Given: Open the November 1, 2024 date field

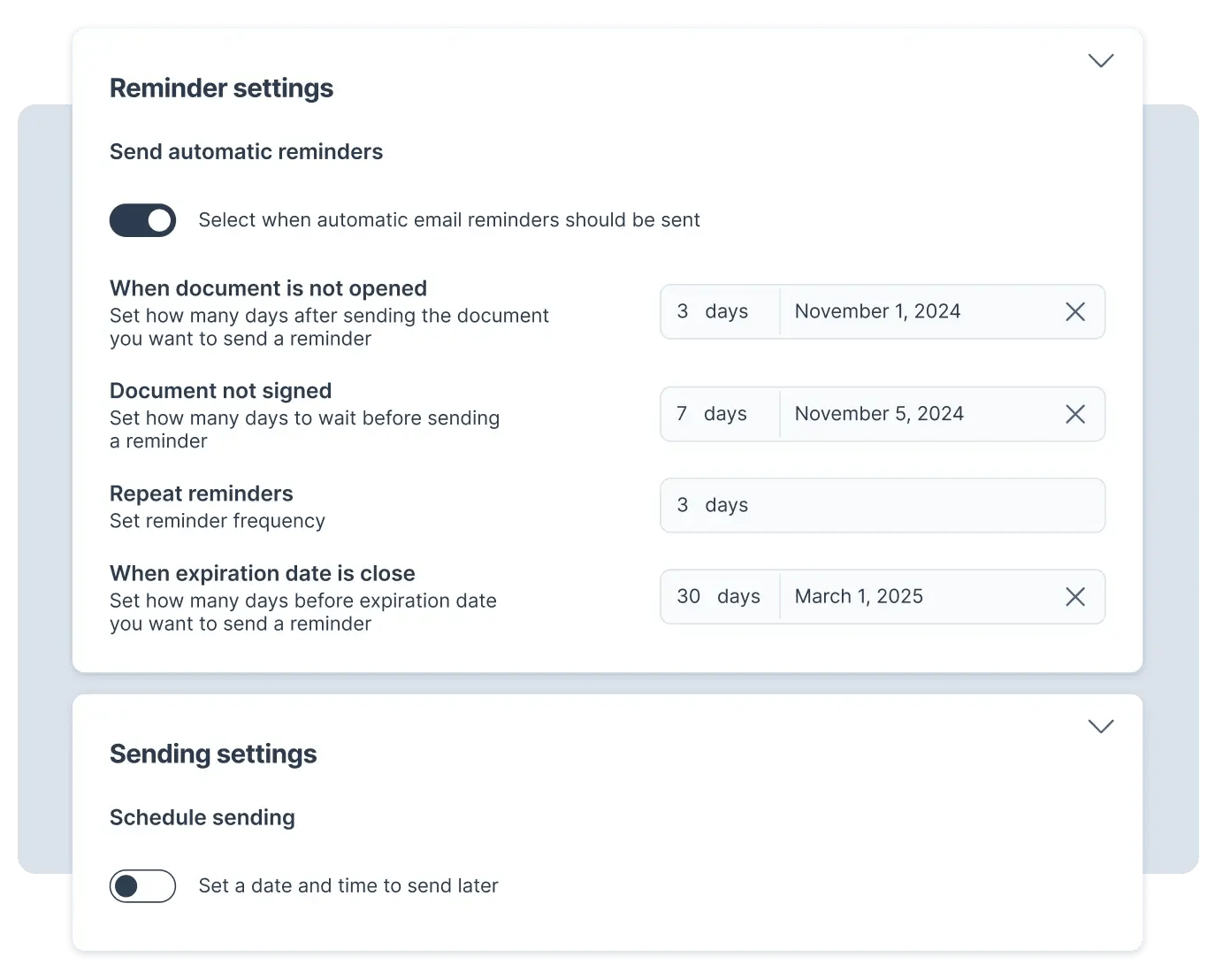Looking at the screenshot, I should click(x=877, y=311).
